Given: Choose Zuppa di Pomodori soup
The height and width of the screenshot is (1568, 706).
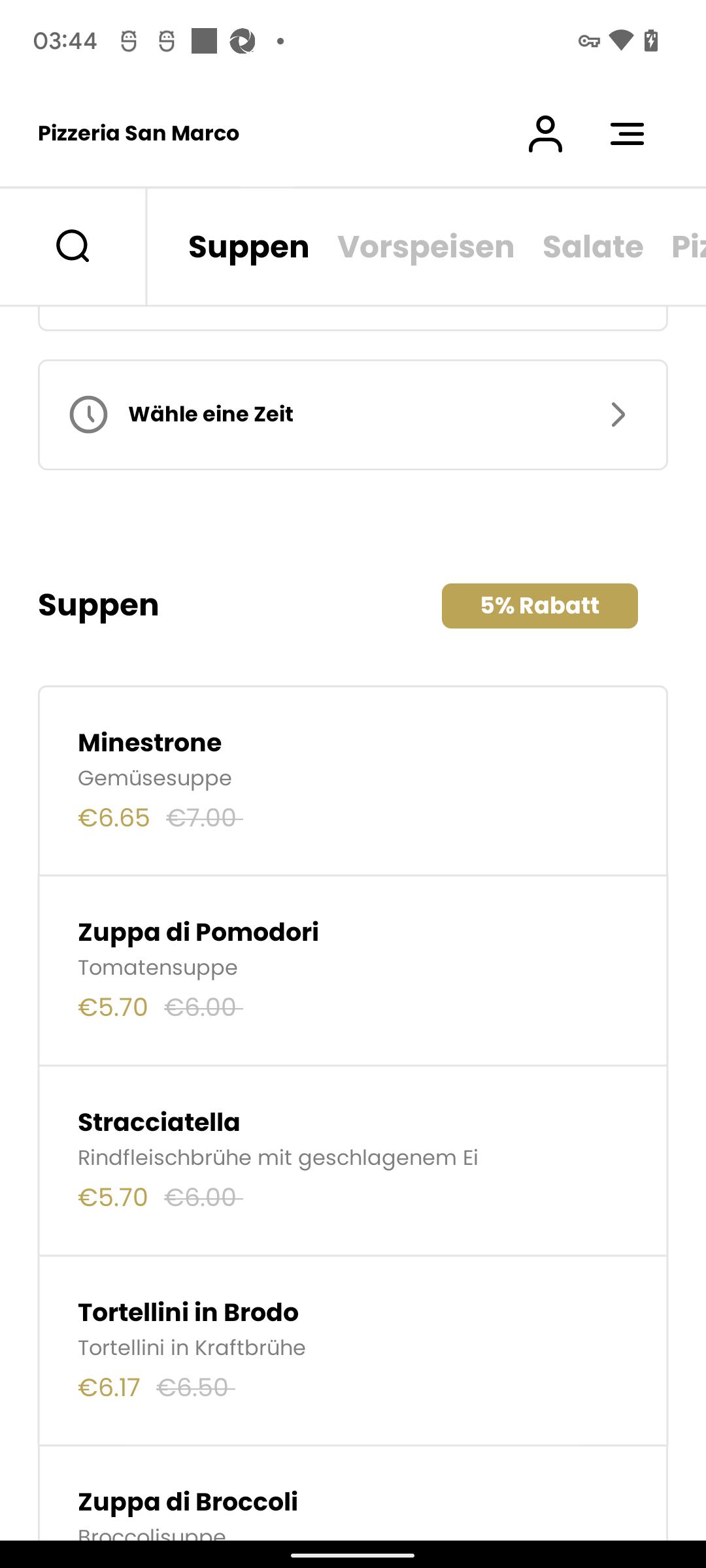Looking at the screenshot, I should [353, 971].
